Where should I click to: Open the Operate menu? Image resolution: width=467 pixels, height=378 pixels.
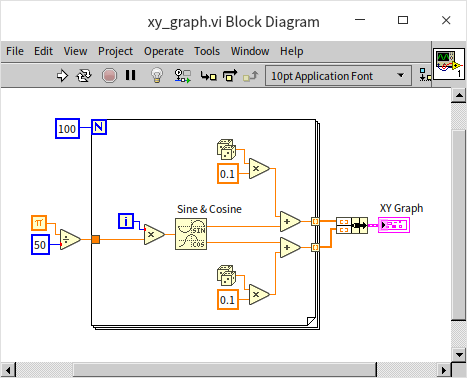click(x=164, y=52)
